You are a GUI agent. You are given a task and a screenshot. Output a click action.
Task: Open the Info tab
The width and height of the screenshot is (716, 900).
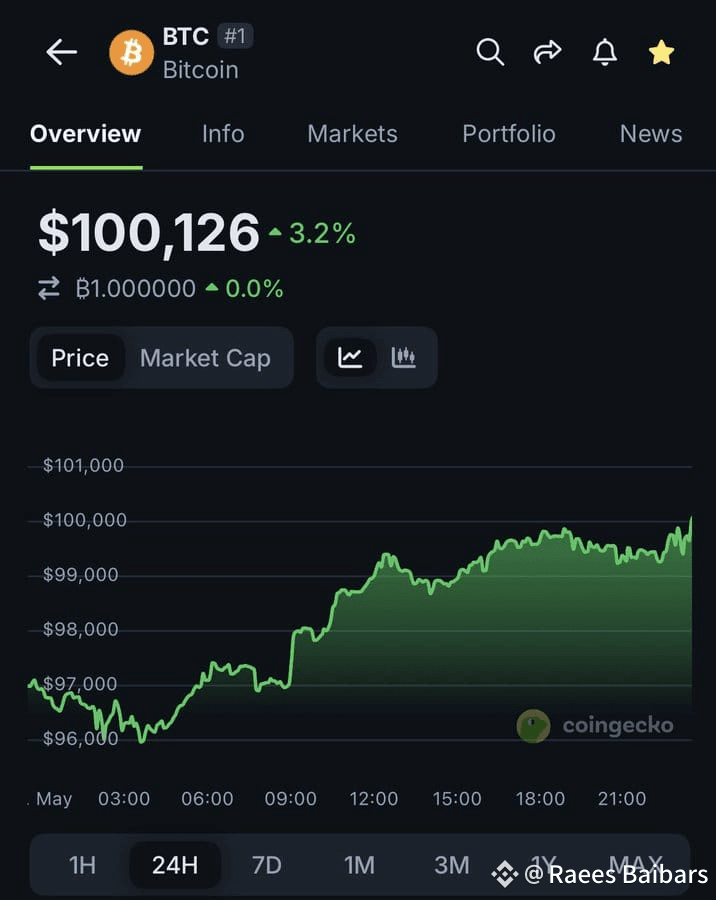223,134
